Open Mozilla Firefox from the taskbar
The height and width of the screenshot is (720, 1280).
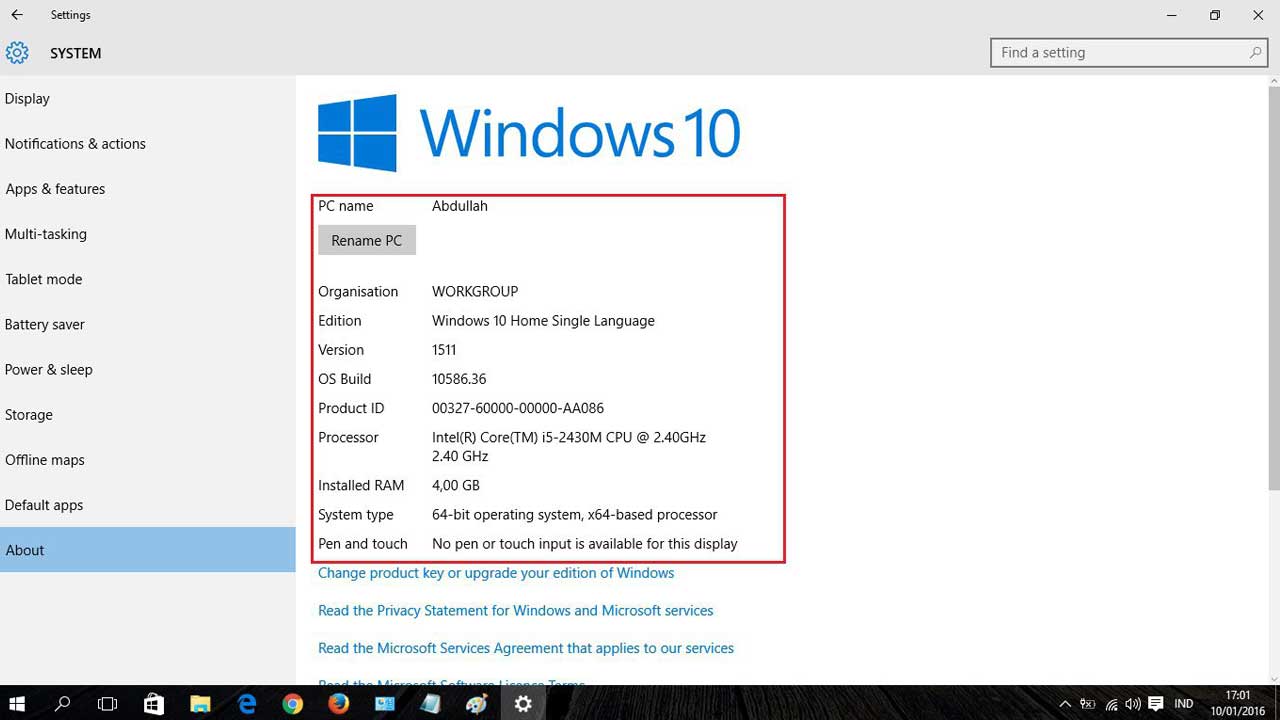338,703
